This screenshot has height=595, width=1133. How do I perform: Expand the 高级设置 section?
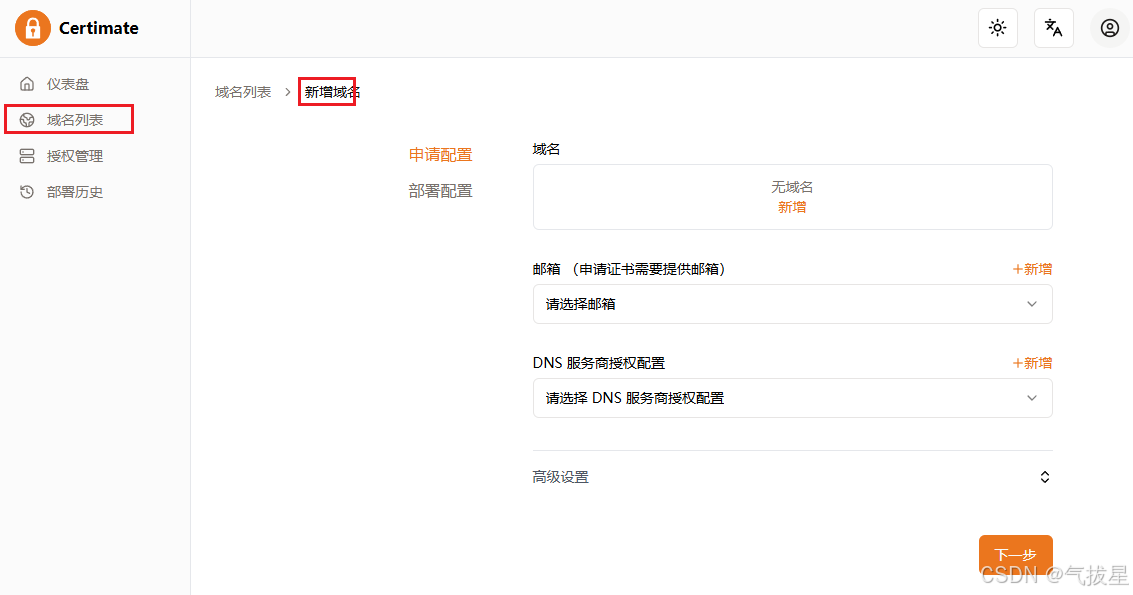793,477
